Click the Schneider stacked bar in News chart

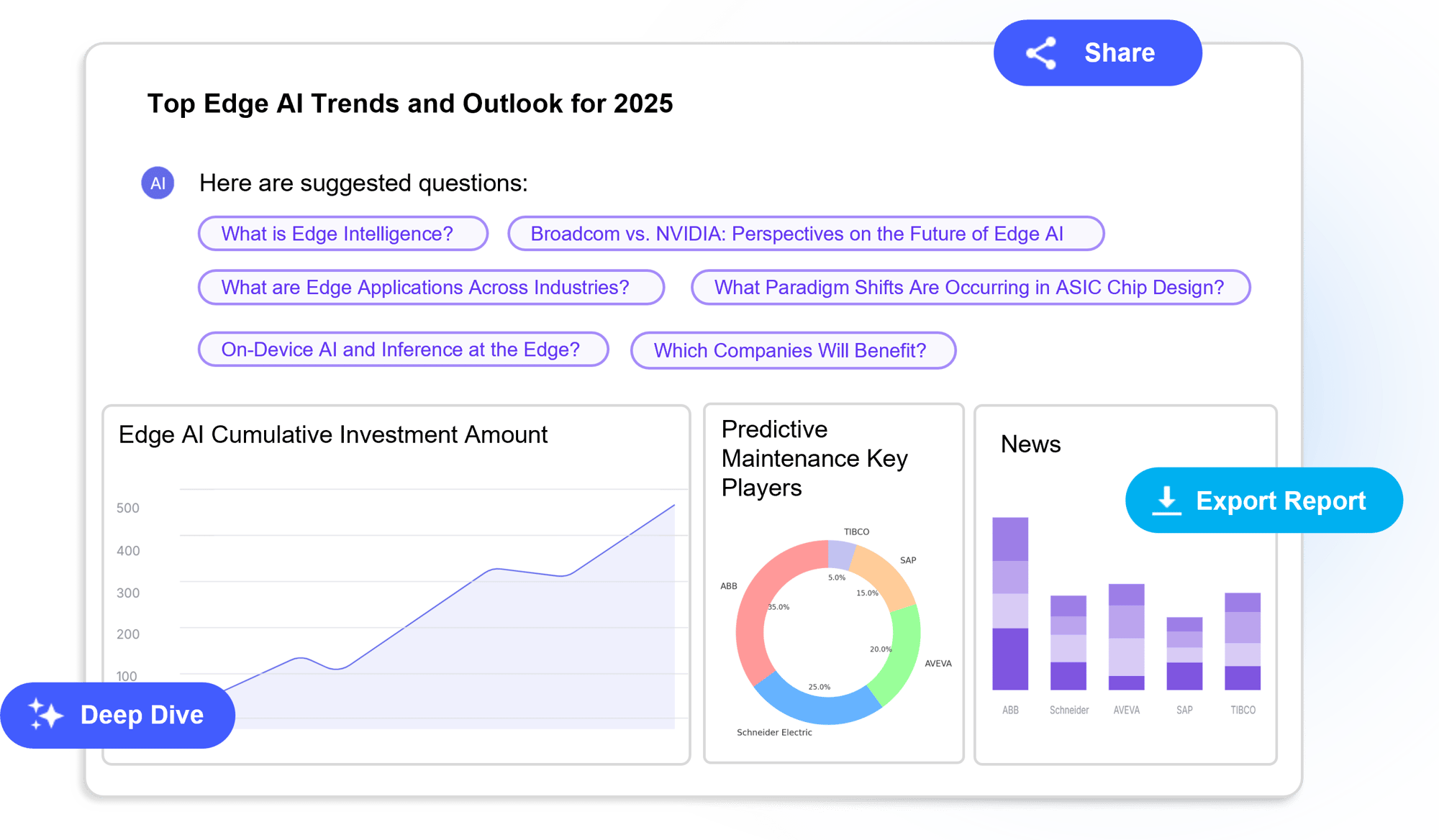(x=1068, y=642)
